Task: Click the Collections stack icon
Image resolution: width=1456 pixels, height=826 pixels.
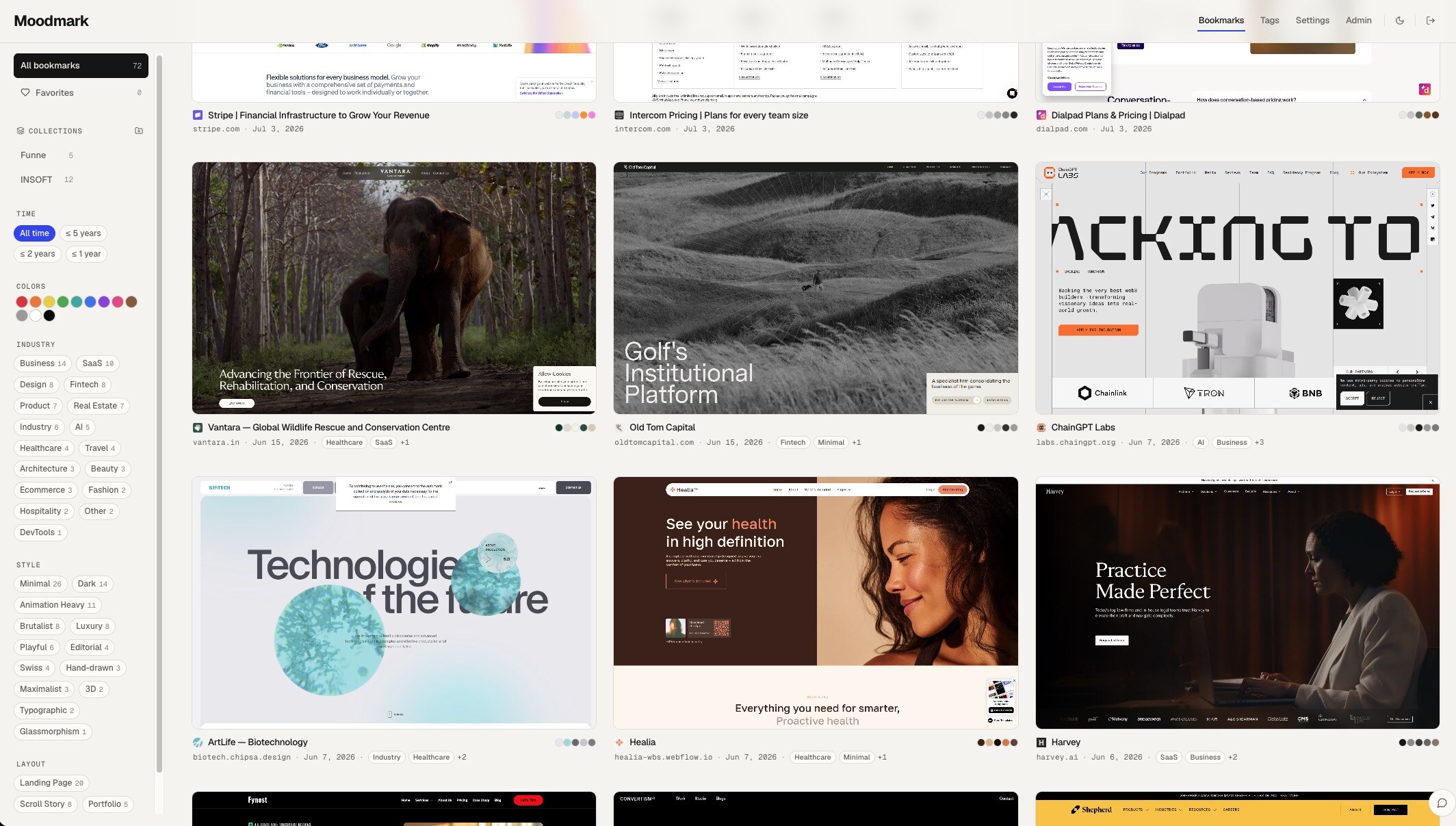Action: 21,131
